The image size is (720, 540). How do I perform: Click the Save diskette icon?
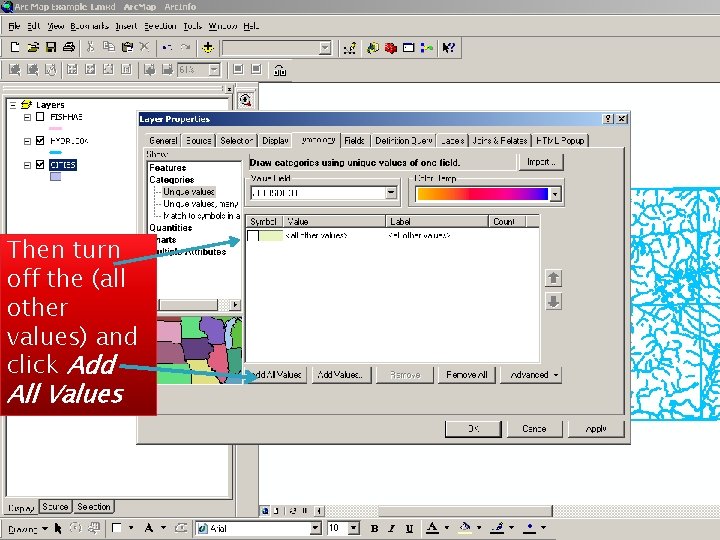point(51,47)
